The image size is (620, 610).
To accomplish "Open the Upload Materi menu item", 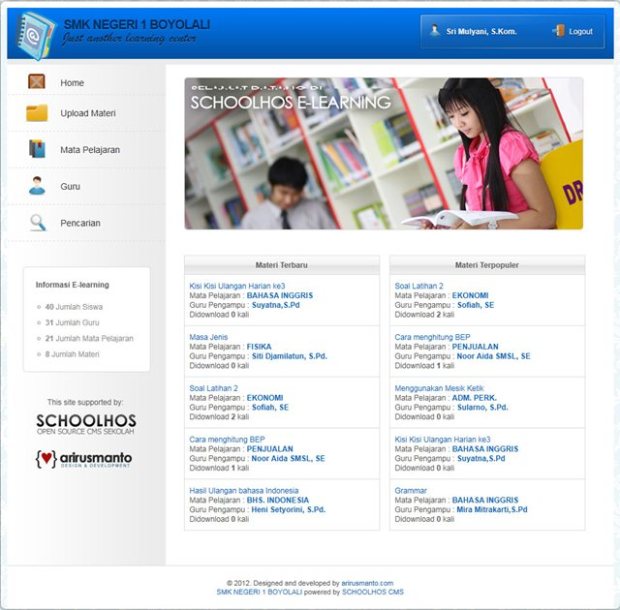I will [x=88, y=113].
